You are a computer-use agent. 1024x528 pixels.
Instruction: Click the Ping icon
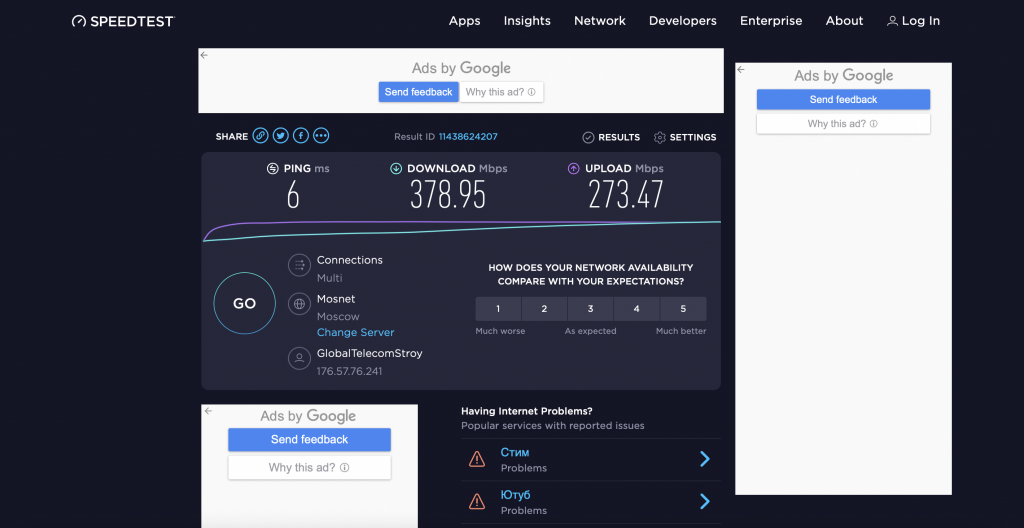272,169
